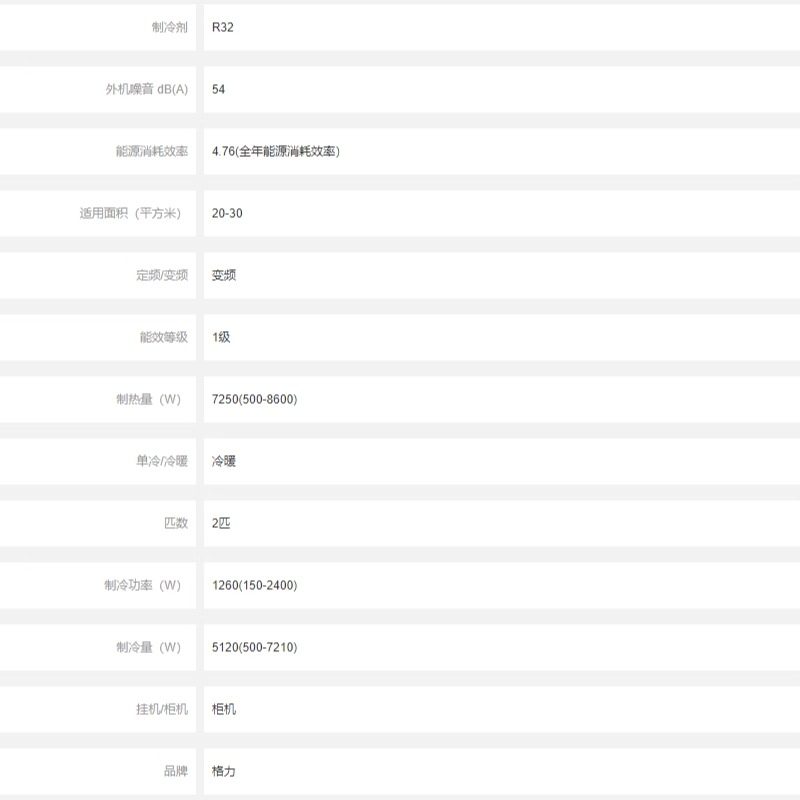The image size is (800, 800).
Task: Select the 20-30 area value
Action: [227, 213]
